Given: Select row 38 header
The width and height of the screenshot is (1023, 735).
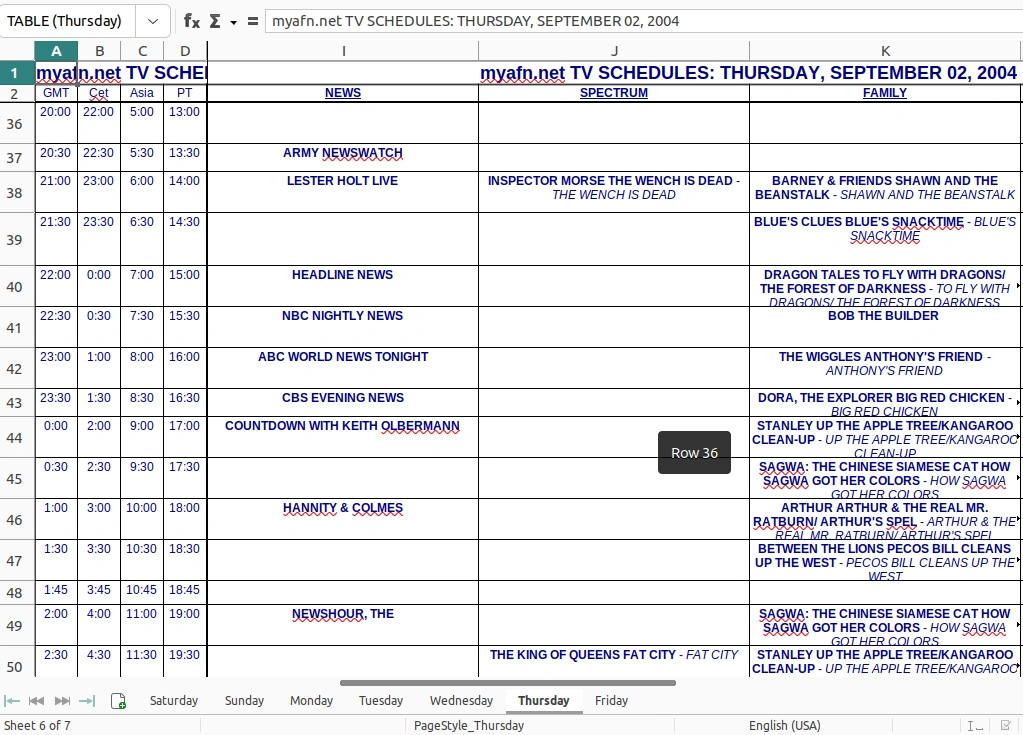Looking at the screenshot, I should point(14,192).
